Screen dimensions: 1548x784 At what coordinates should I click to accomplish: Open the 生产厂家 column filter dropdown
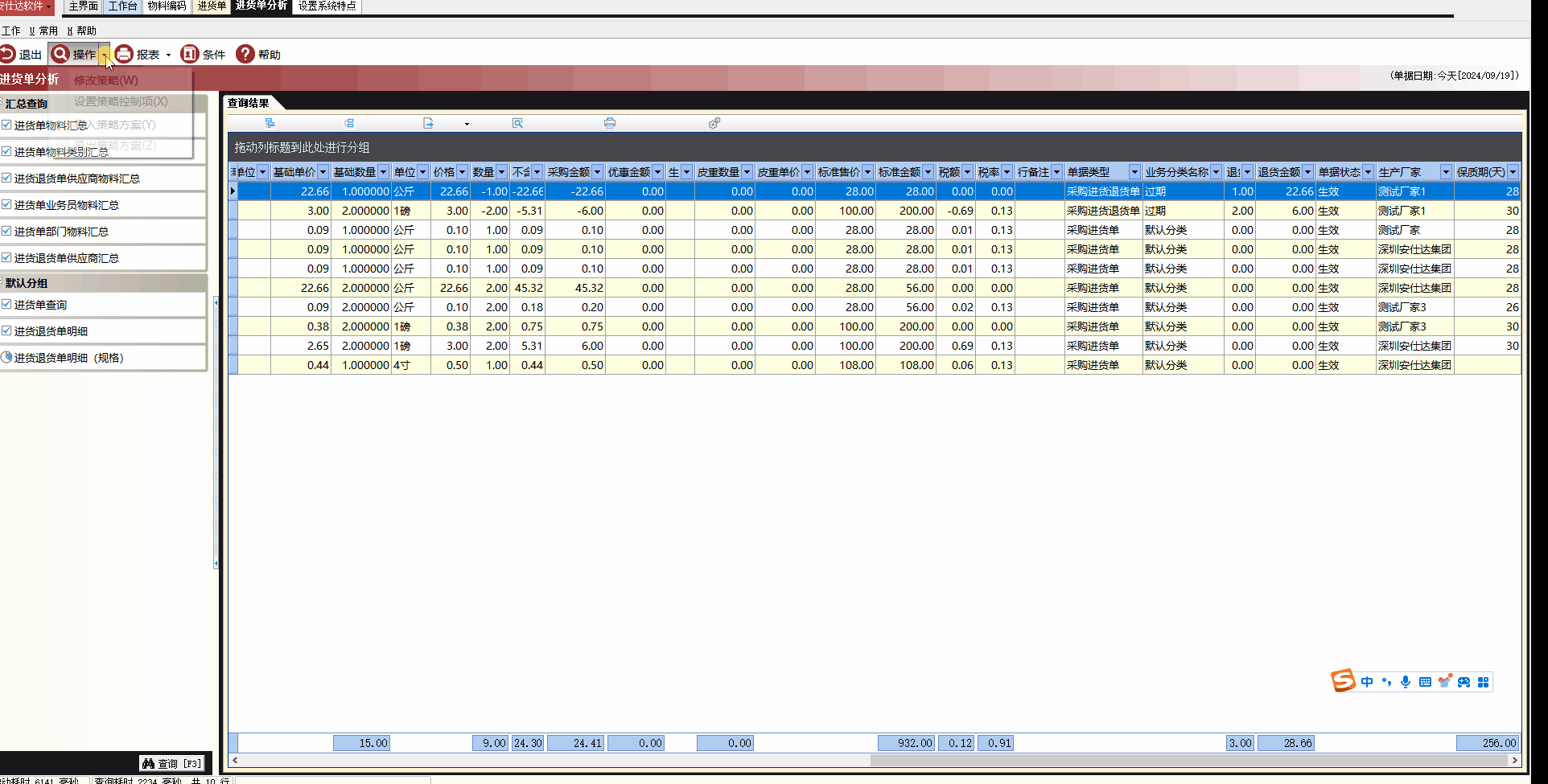[x=1446, y=172]
